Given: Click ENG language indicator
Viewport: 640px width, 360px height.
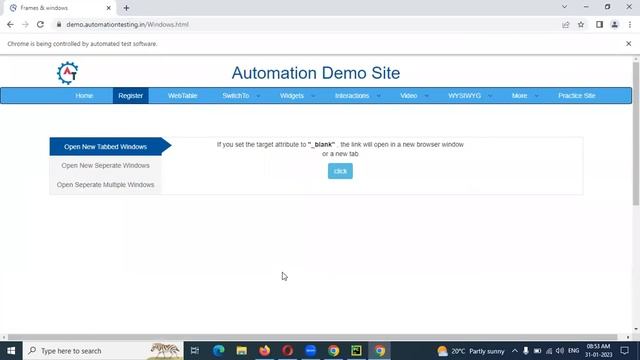Looking at the screenshot, I should click(x=573, y=351).
